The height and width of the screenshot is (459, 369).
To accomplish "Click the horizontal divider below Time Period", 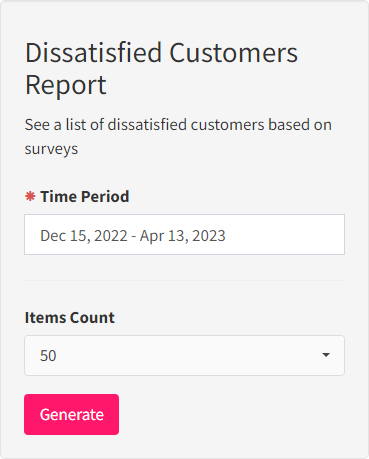I will pyautogui.click(x=184, y=280).
